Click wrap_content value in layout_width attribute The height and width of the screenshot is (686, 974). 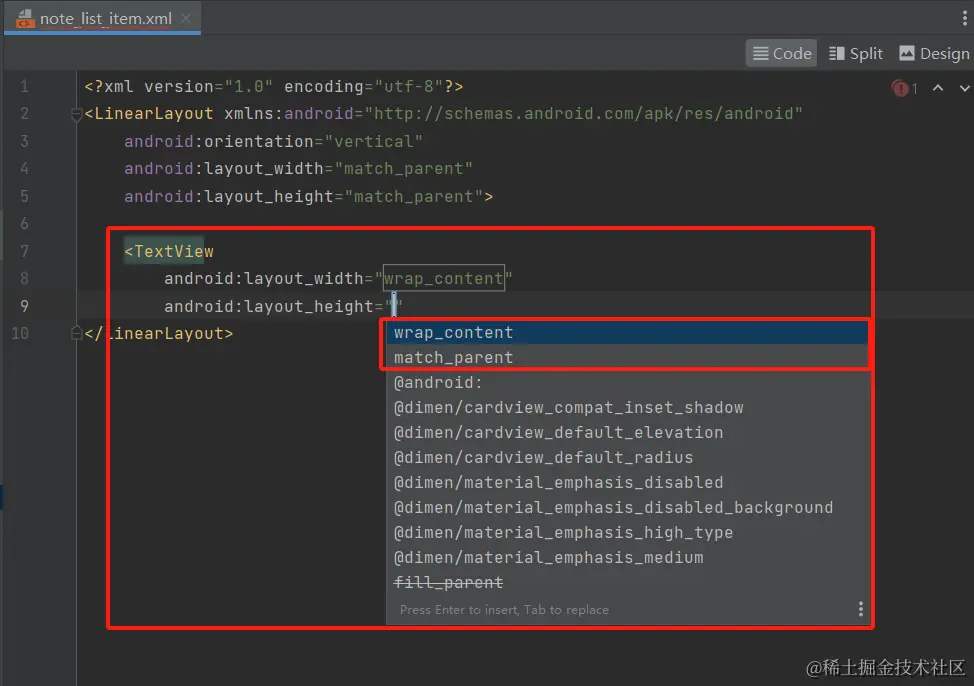pyautogui.click(x=444, y=278)
